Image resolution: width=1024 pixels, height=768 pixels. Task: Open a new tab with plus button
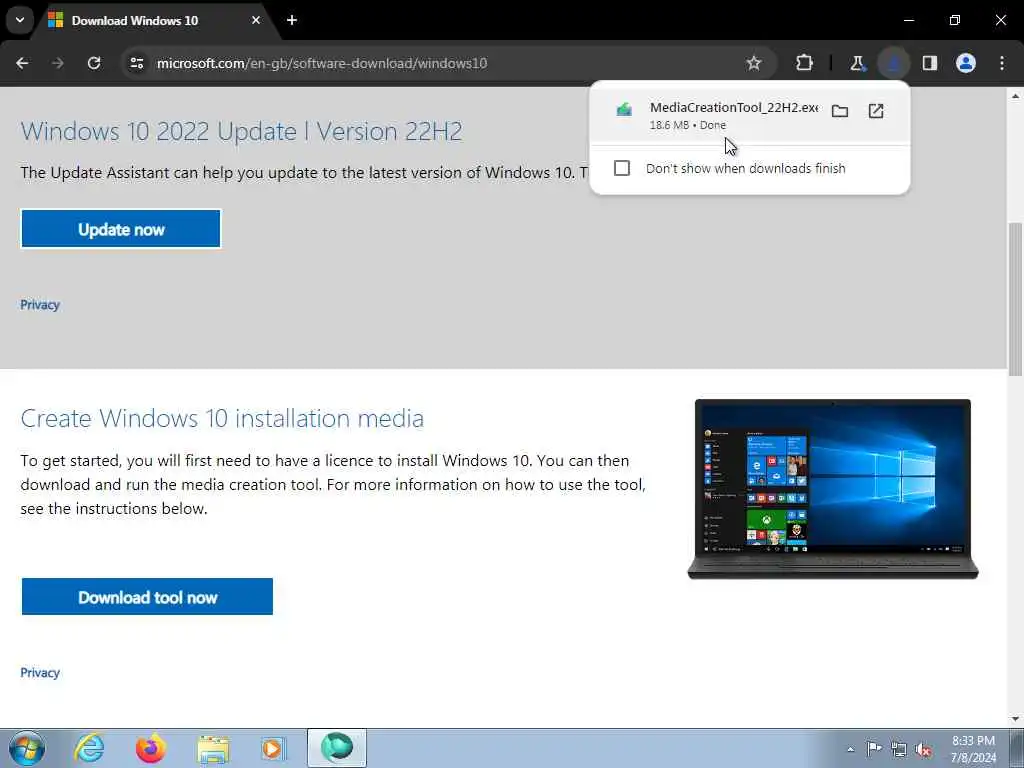point(292,20)
